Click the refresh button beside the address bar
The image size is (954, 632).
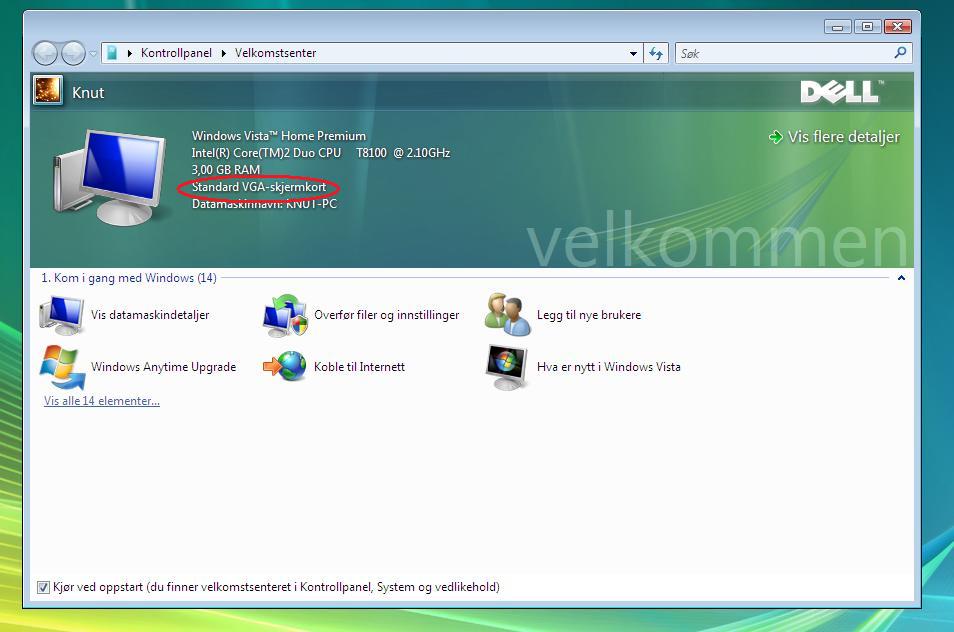(x=656, y=54)
